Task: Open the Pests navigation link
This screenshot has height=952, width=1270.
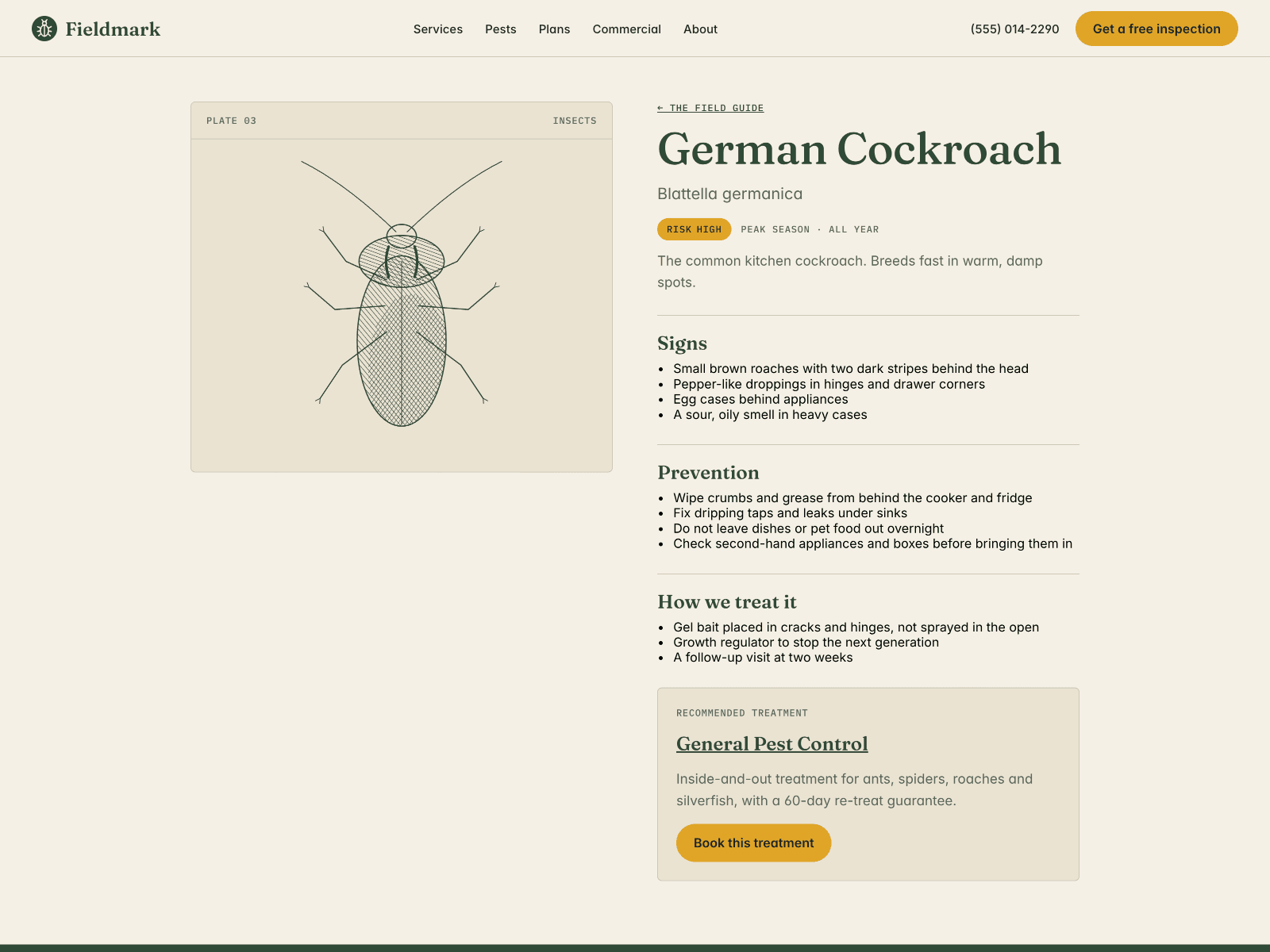Action: pyautogui.click(x=501, y=29)
